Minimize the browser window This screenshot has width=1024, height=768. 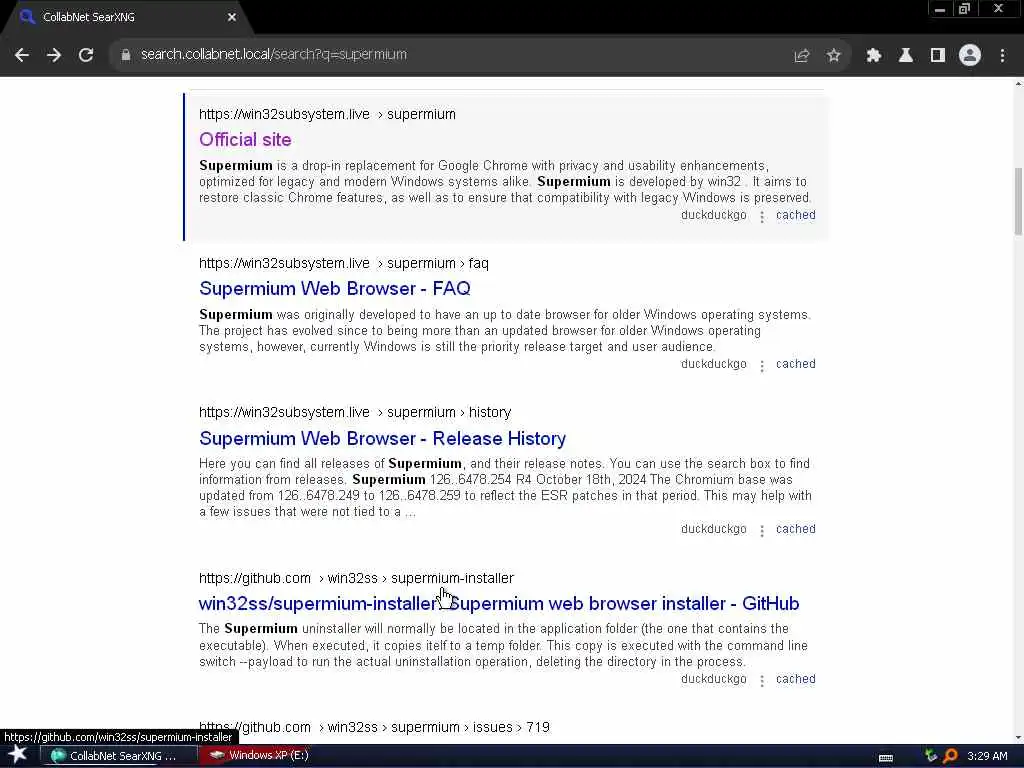pos(940,9)
